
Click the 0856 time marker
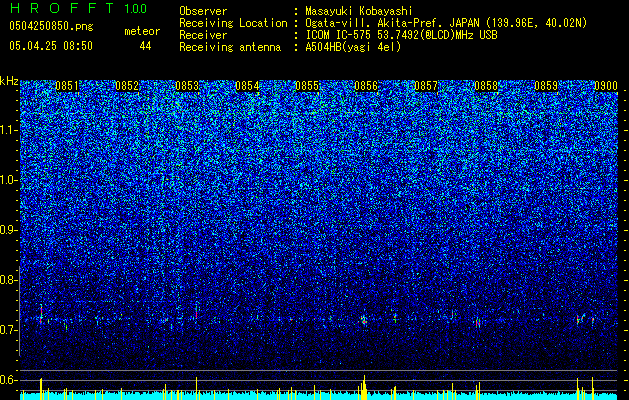pyautogui.click(x=366, y=86)
